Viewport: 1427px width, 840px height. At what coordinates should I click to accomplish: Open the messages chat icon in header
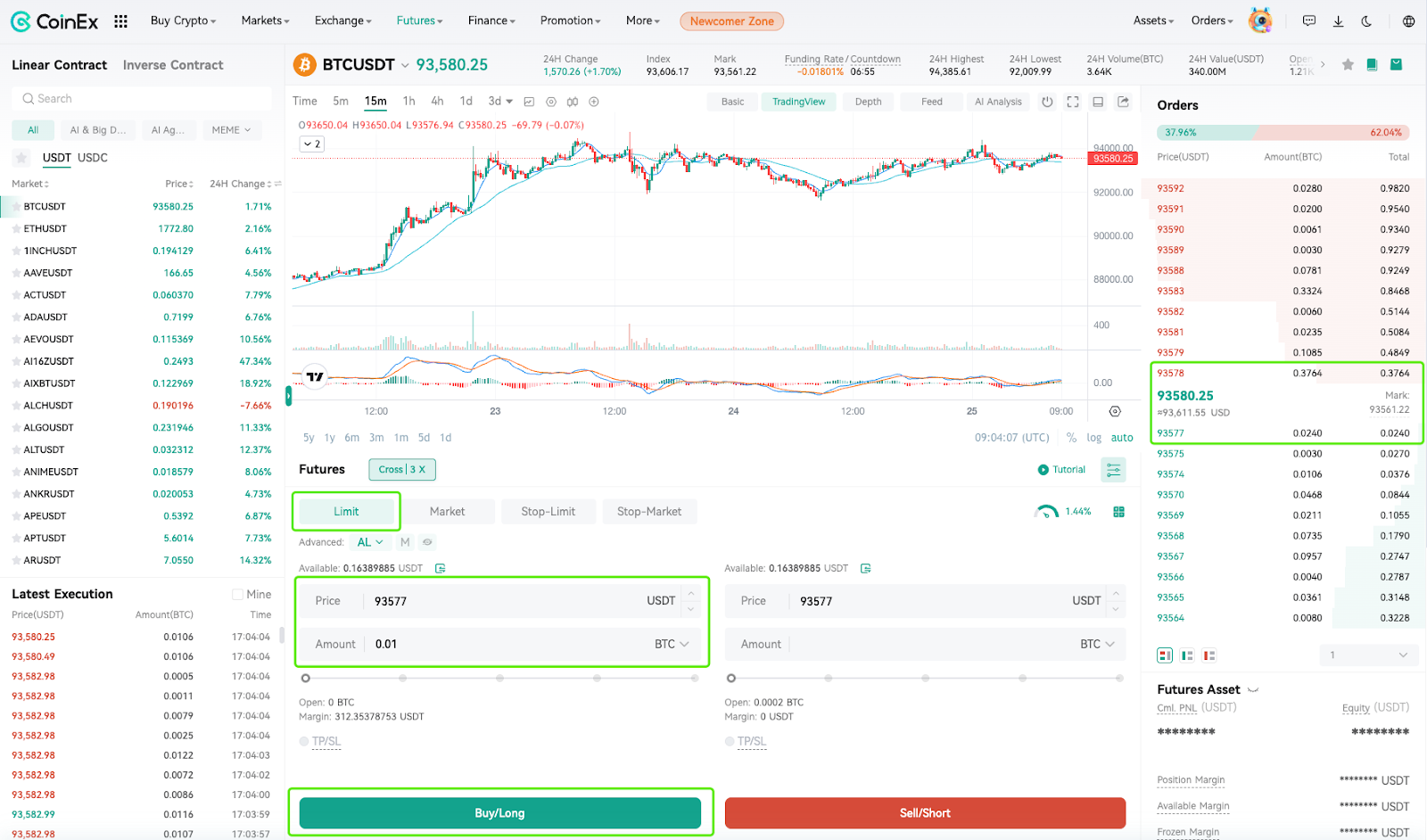click(x=1309, y=21)
